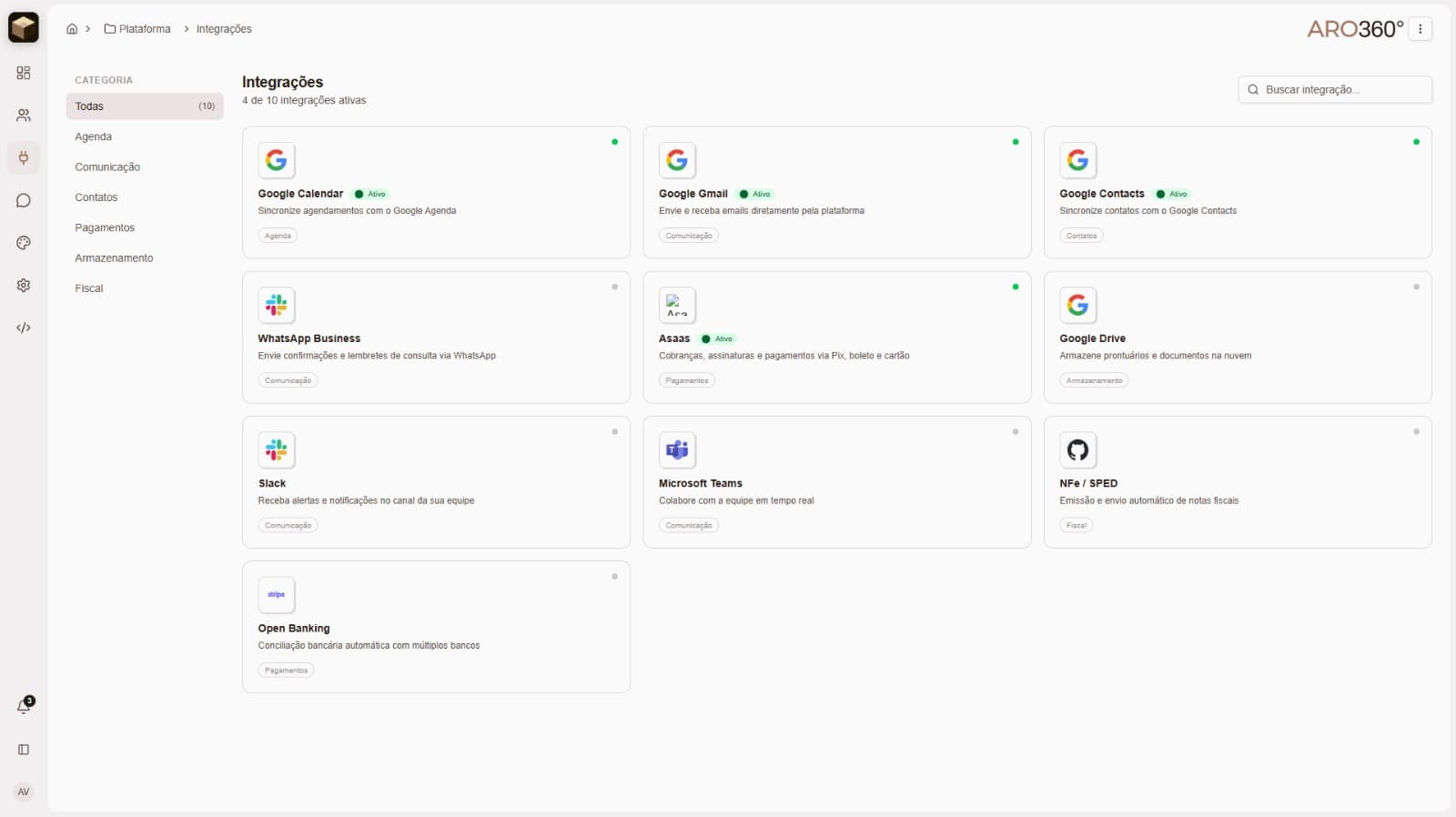The height and width of the screenshot is (817, 1456).
Task: Click the Google Drive logo icon
Action: point(1078,305)
